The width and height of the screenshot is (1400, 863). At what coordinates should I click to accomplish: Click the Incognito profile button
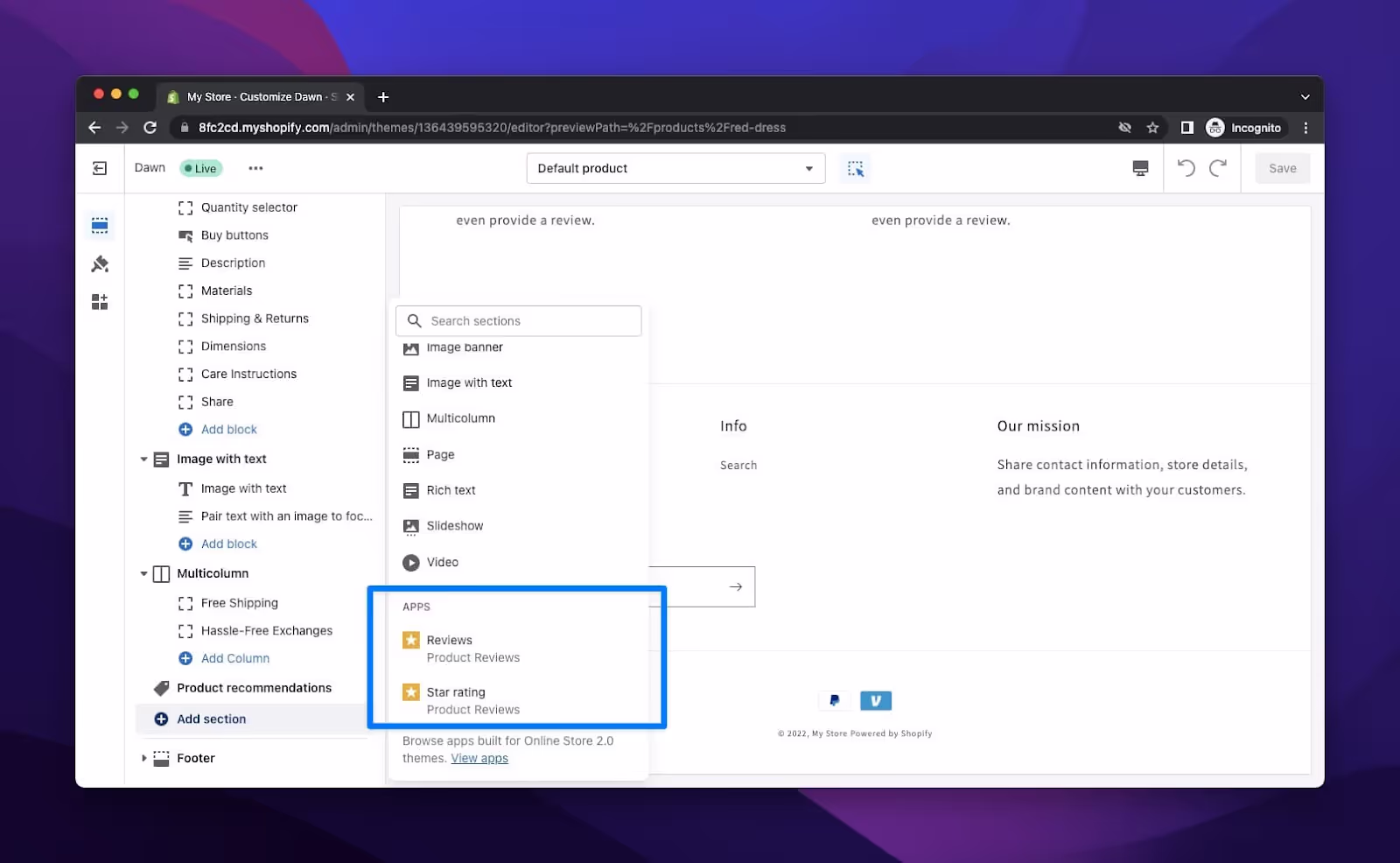pos(1243,128)
